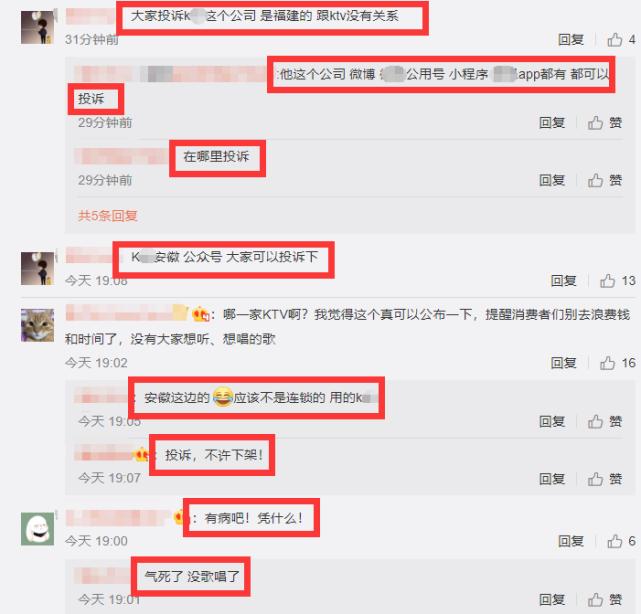
Task: Open avatar of user posting 31分钟前
Action: pos(38,28)
